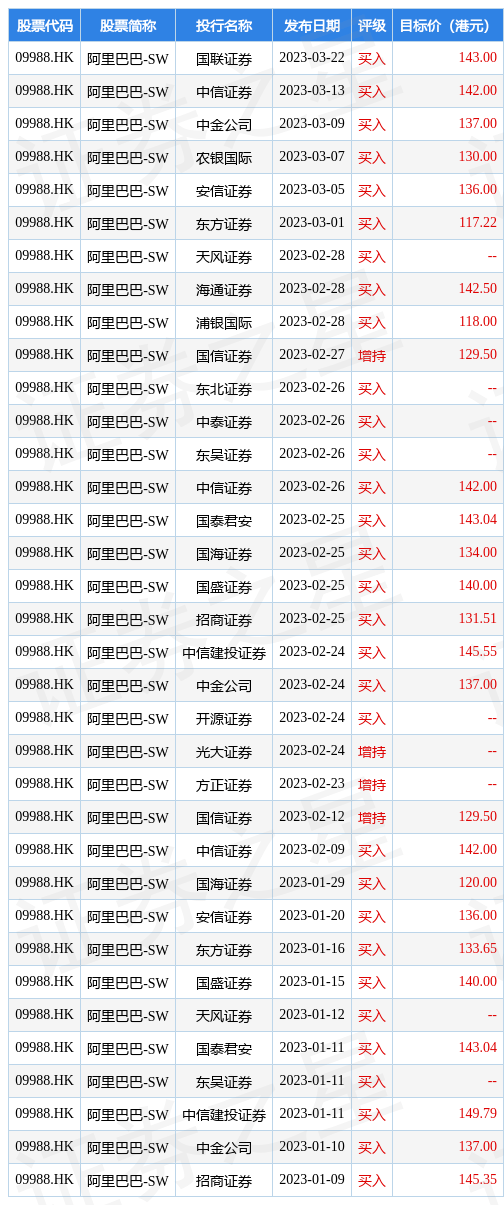Click the 149.79 target price
504x1205 pixels.
point(477,1114)
